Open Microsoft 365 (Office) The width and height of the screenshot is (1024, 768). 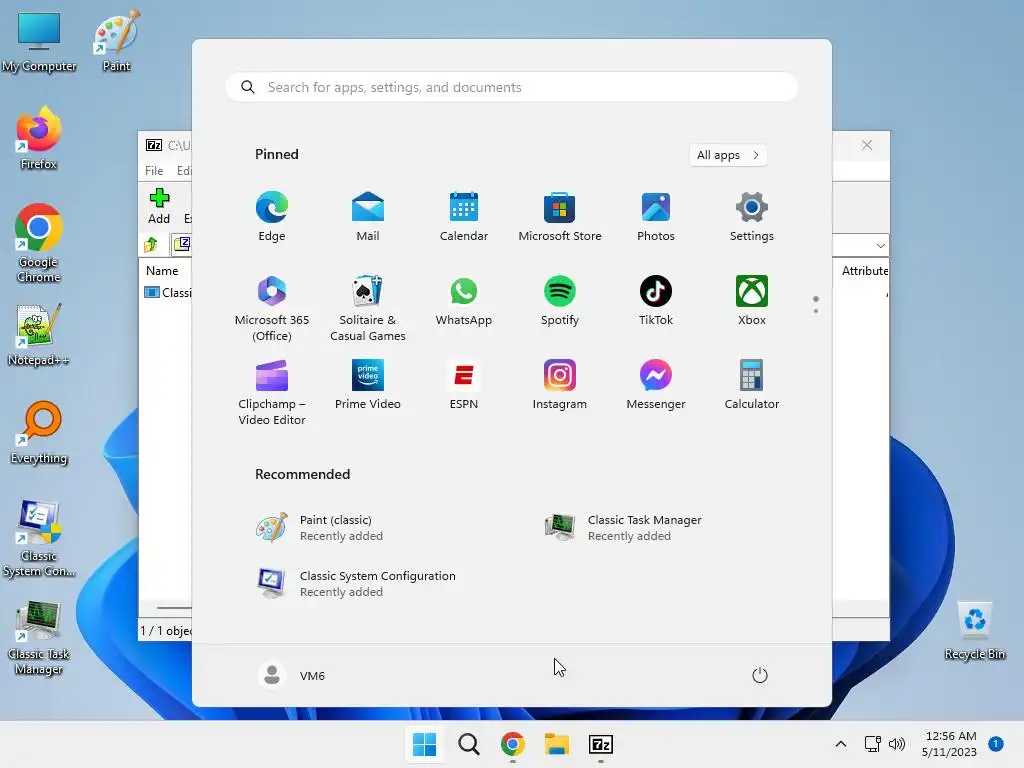point(272,308)
